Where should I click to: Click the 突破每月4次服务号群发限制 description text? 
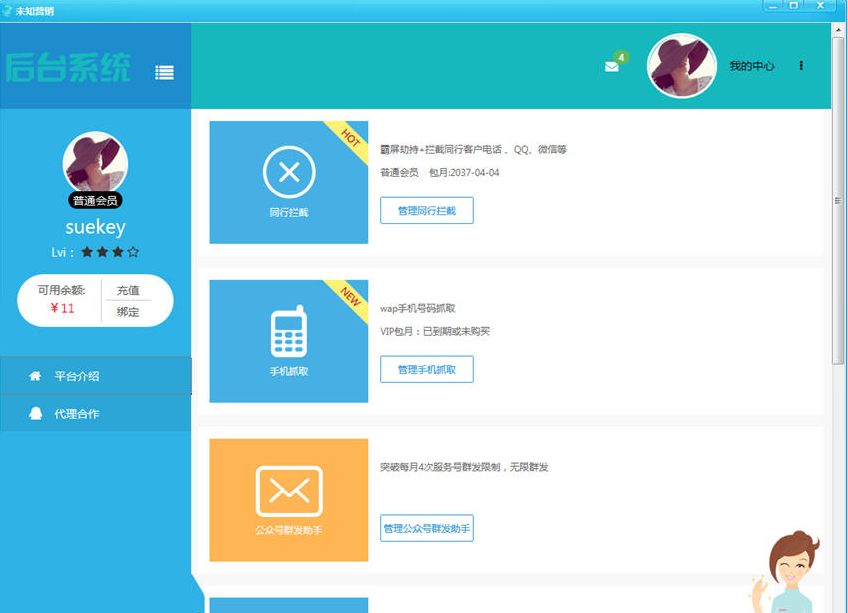click(464, 467)
